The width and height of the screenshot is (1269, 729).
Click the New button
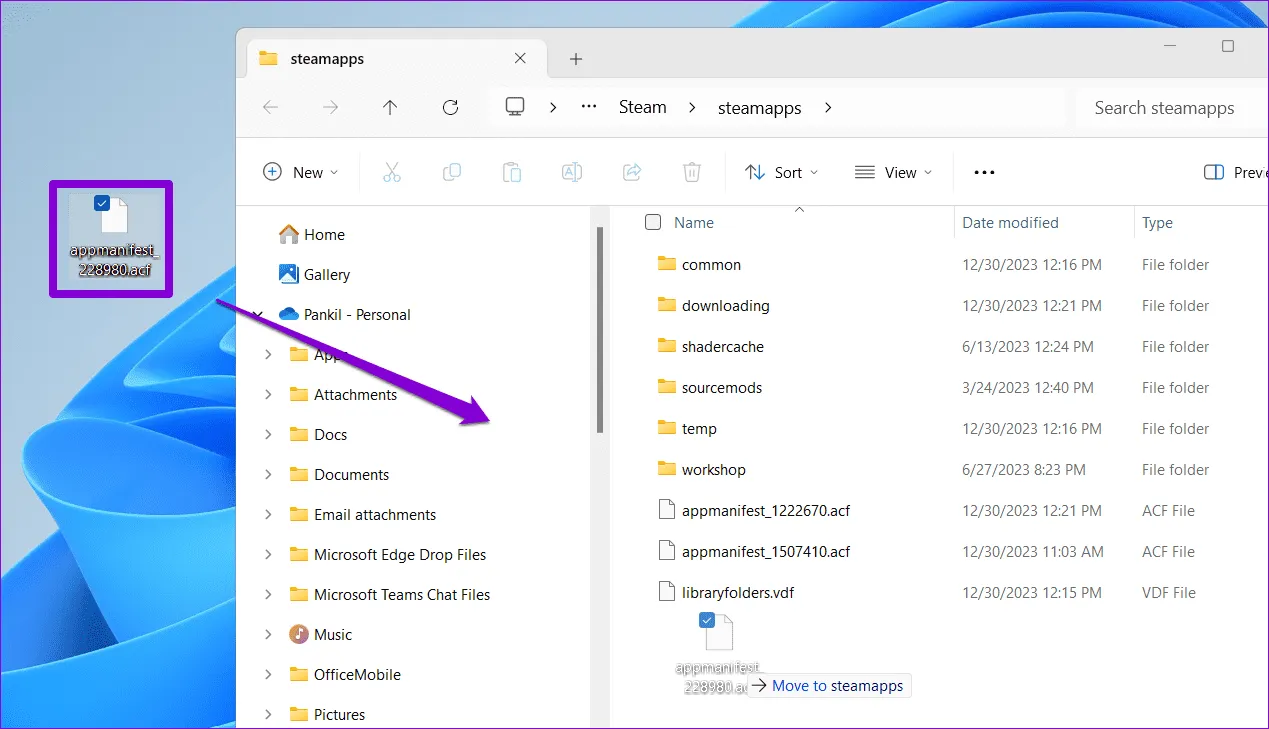pos(300,172)
